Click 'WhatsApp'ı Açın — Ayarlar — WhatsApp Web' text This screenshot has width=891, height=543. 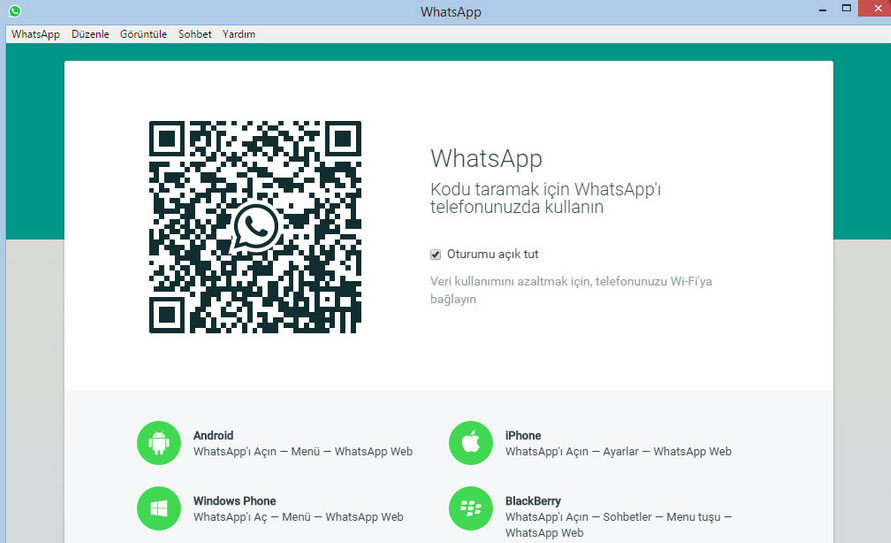618,452
